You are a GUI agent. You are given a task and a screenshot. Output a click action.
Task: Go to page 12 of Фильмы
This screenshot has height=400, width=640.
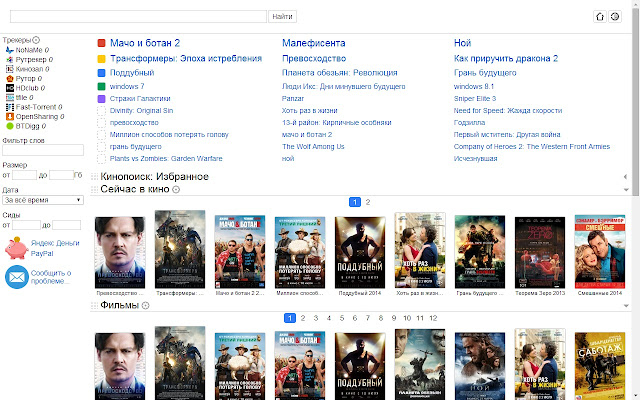click(433, 318)
